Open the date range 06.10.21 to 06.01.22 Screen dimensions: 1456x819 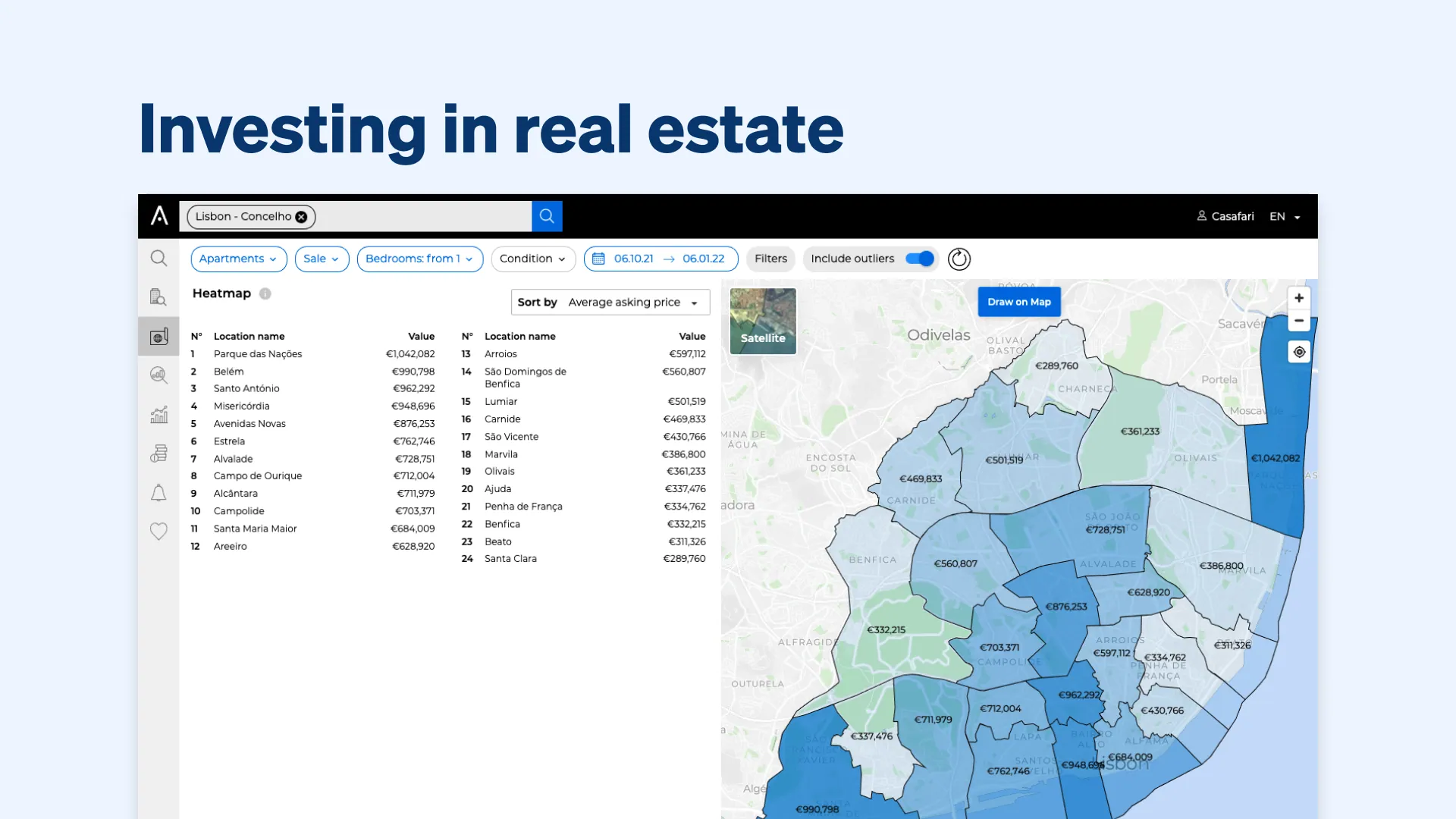click(661, 259)
